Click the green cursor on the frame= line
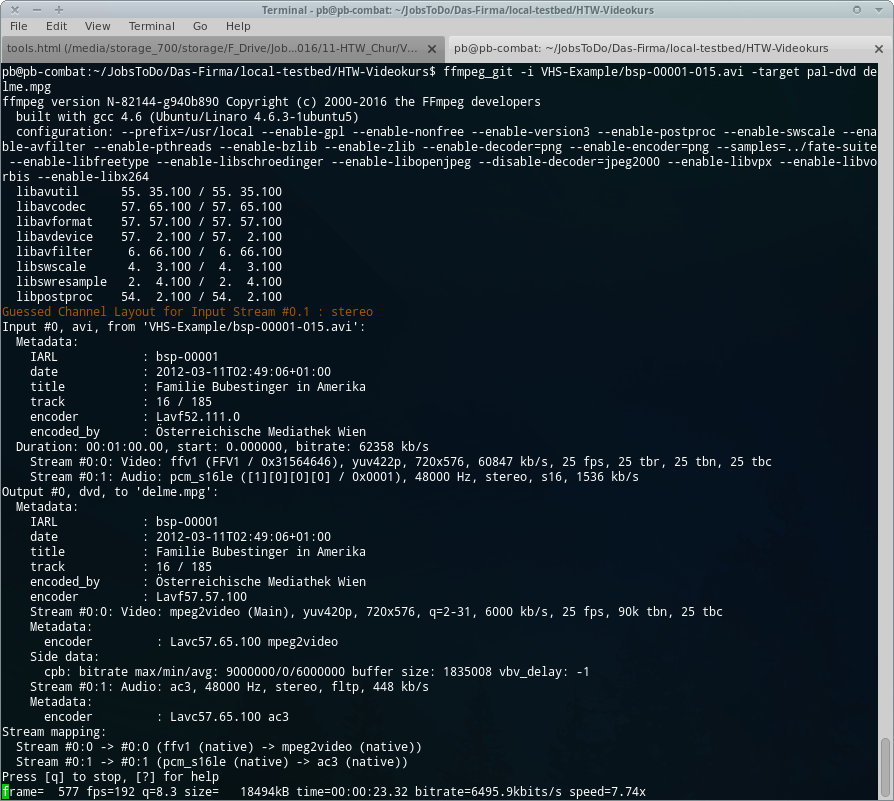The image size is (894, 801). 5,791
